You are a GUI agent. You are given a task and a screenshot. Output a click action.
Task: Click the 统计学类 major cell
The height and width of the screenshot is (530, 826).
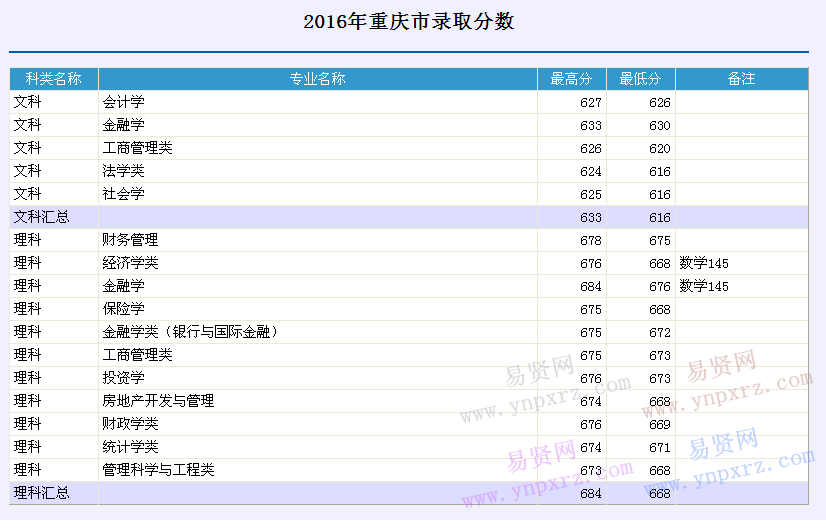coord(131,447)
